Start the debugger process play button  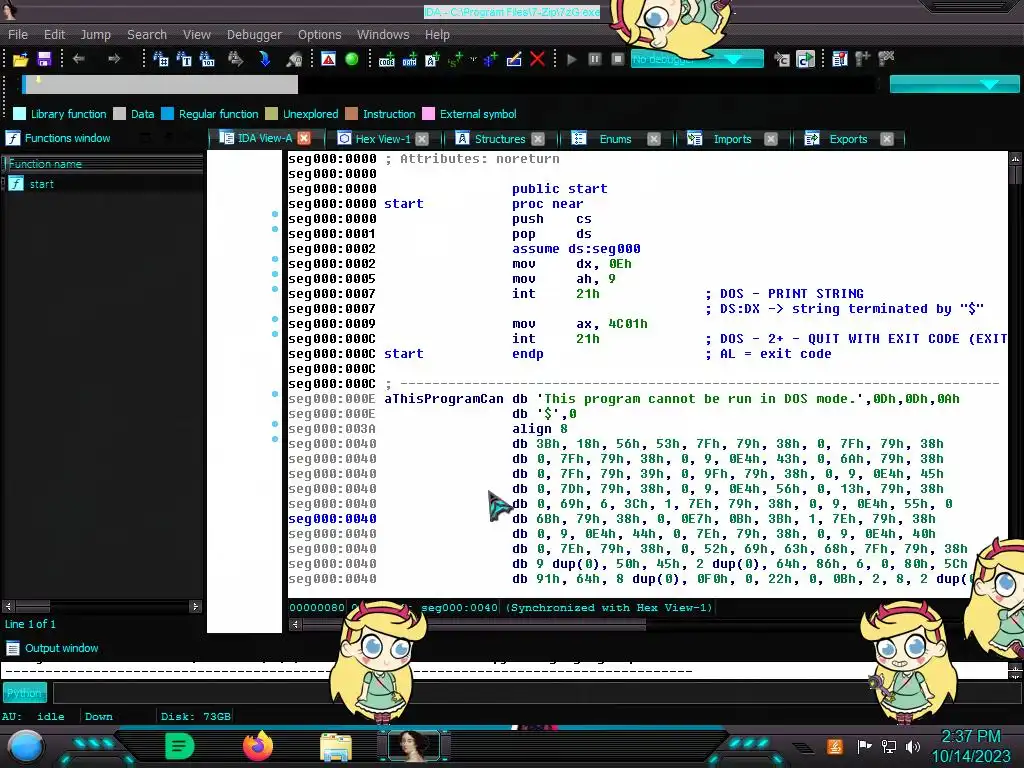(572, 59)
